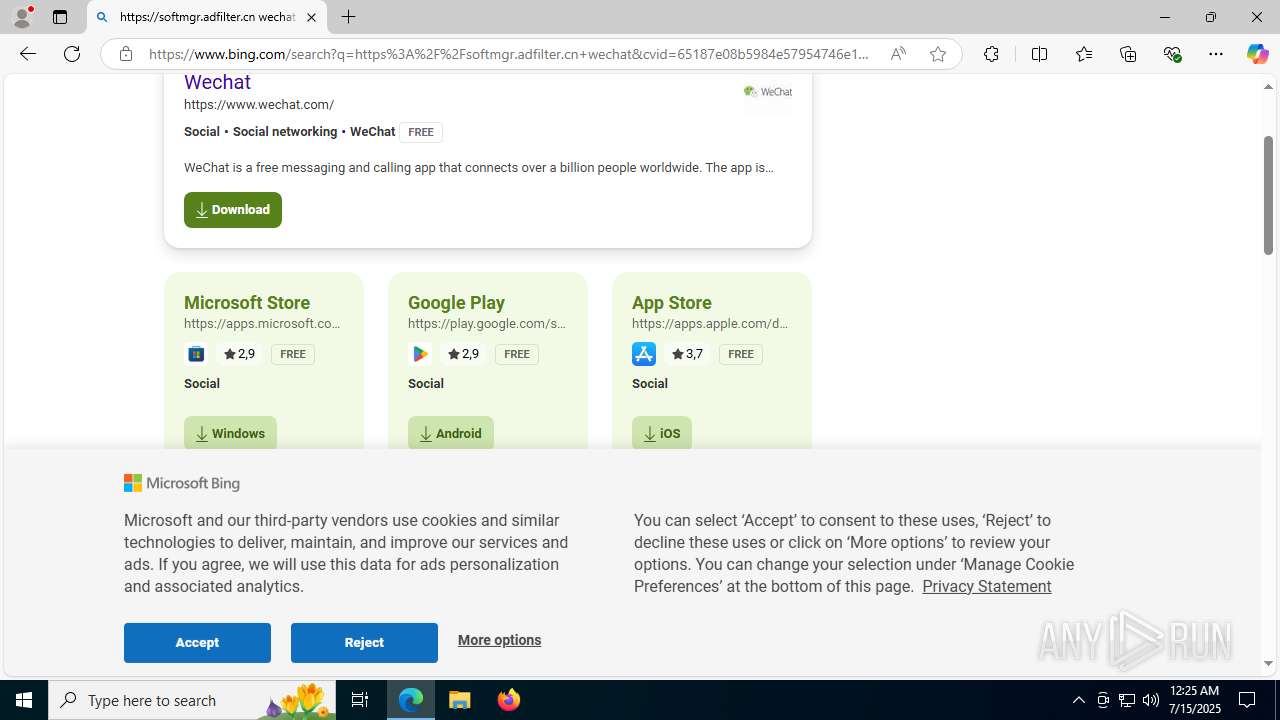Viewport: 1280px width, 720px height.
Task: Open Read aloud in address bar
Action: click(898, 54)
